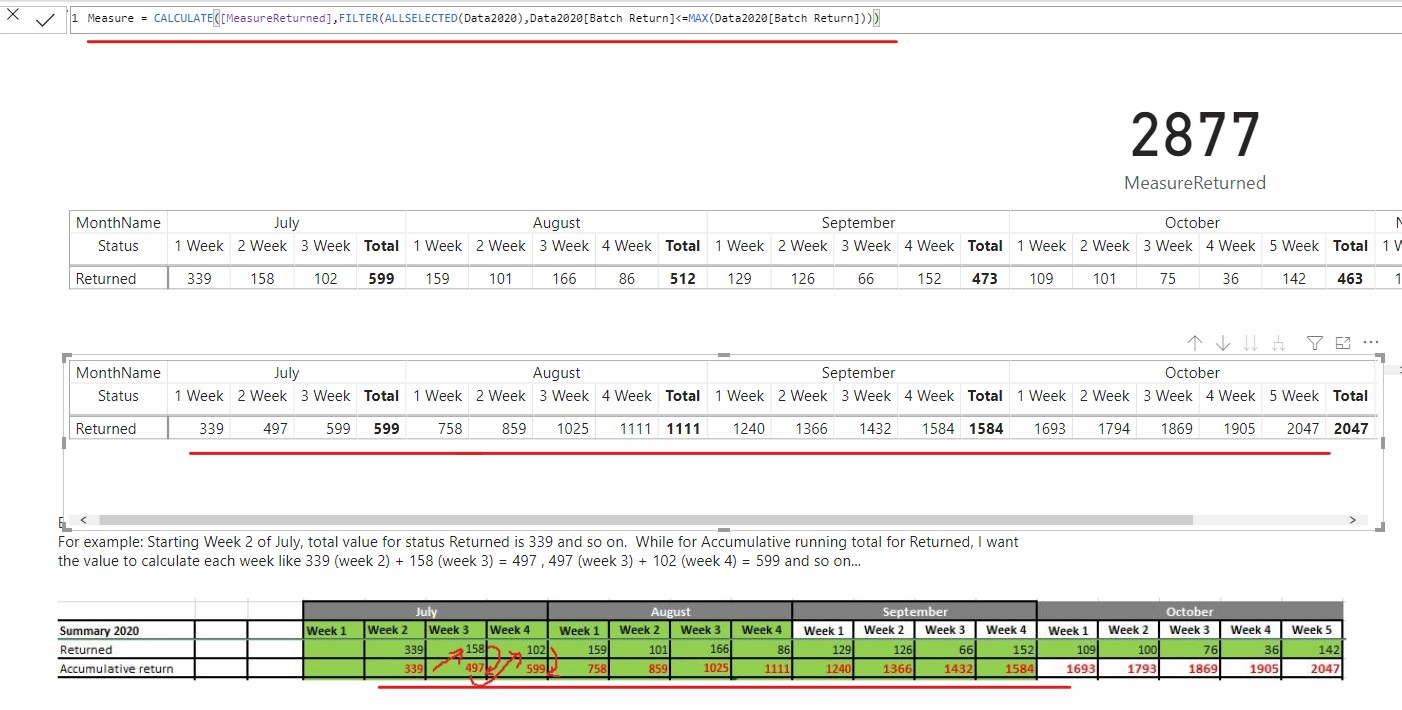1402x710 pixels.
Task: Click the scrollbar's left arrow in the matrix
Action: tap(83, 520)
